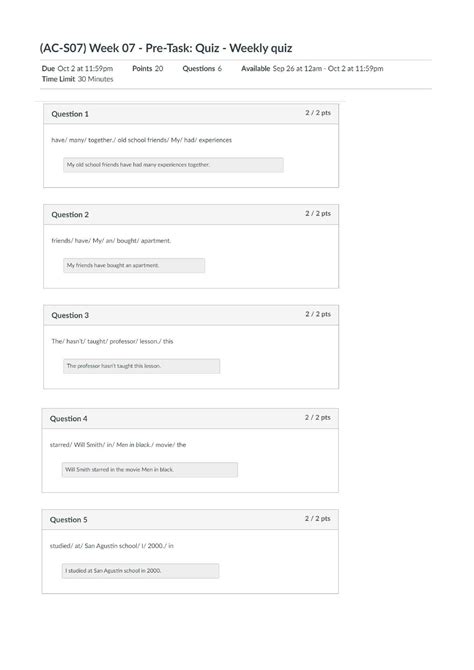This screenshot has width=474, height=670.
Task: Select the Question 4 header
Action: pos(190,419)
